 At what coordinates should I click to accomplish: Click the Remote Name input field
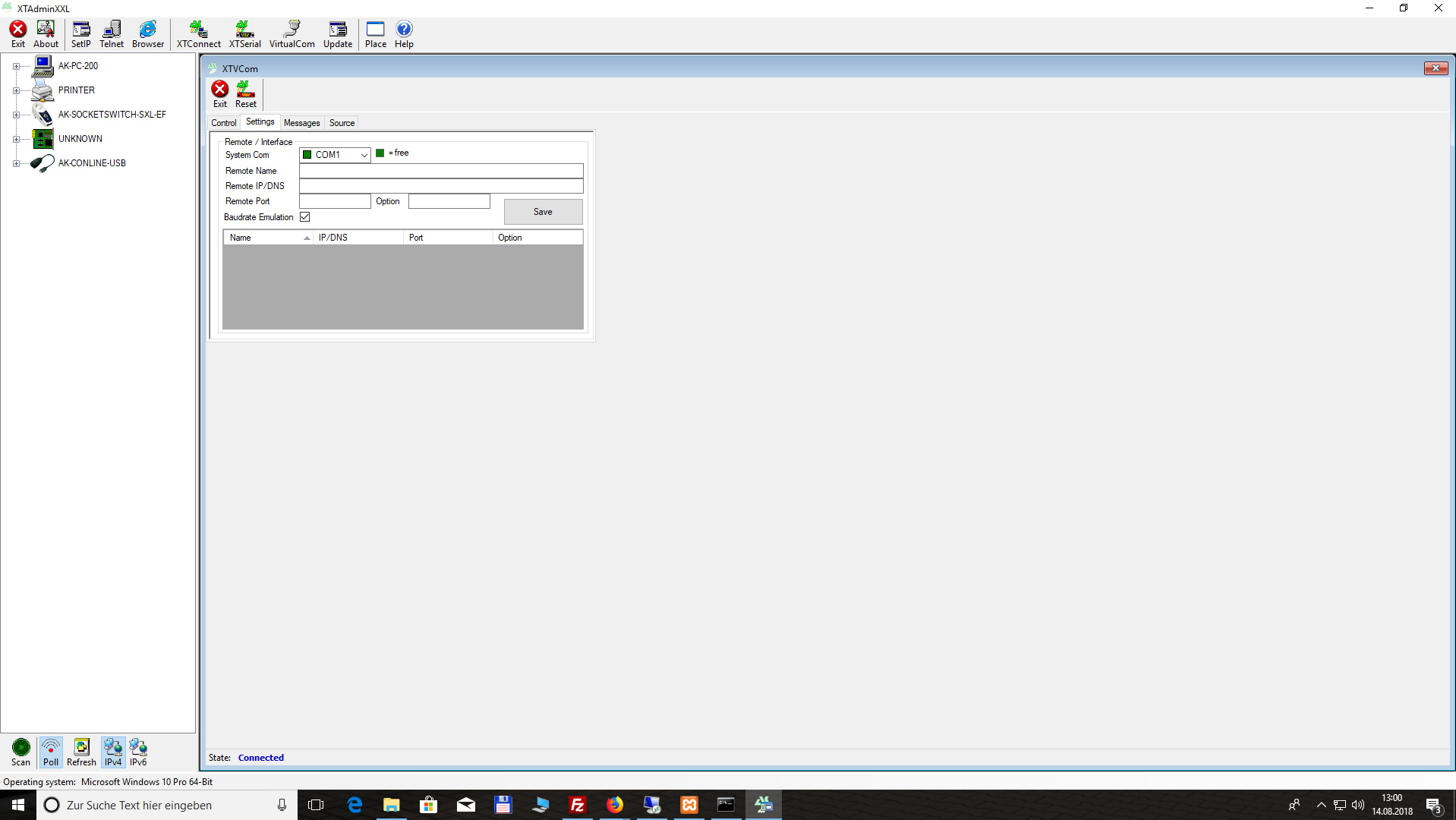[441, 171]
